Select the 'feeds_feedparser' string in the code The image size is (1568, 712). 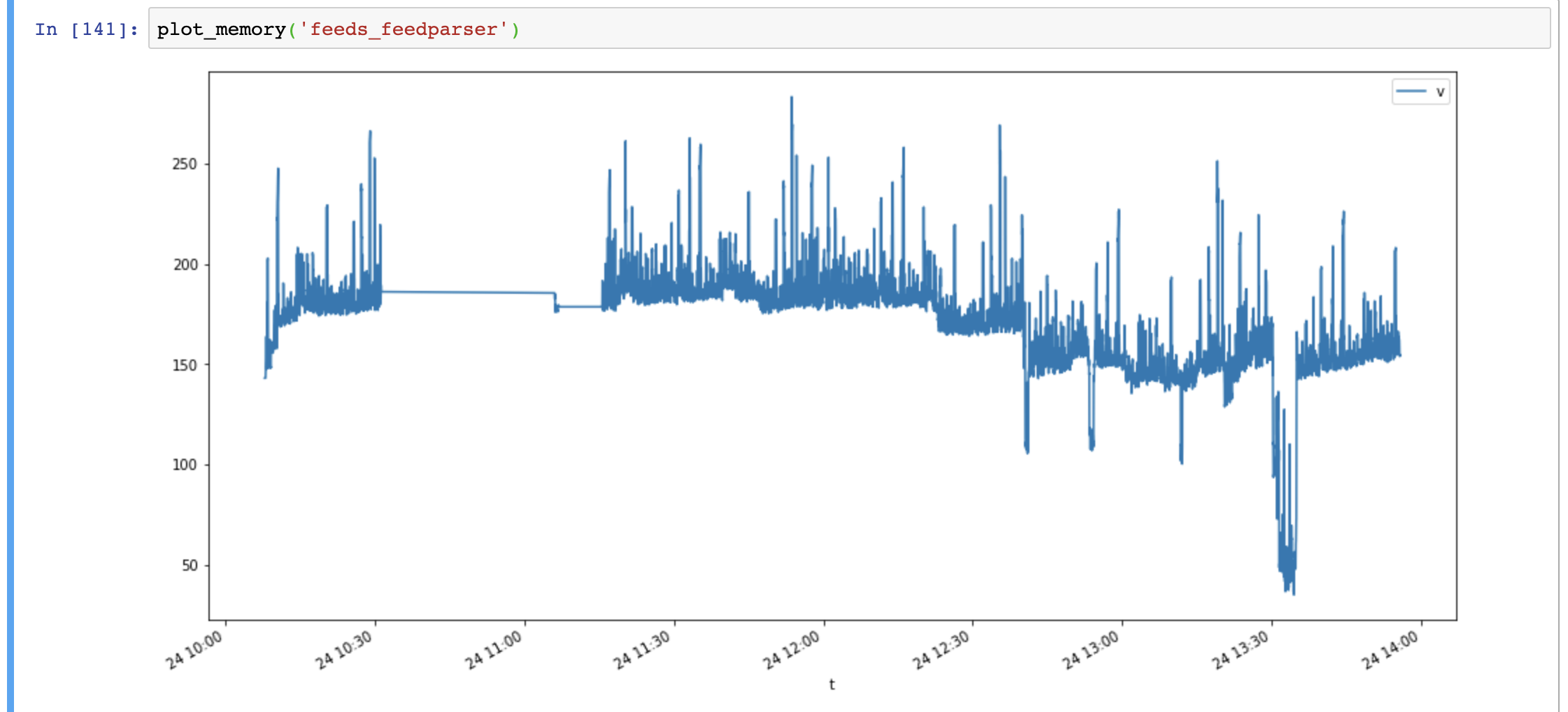(x=406, y=29)
